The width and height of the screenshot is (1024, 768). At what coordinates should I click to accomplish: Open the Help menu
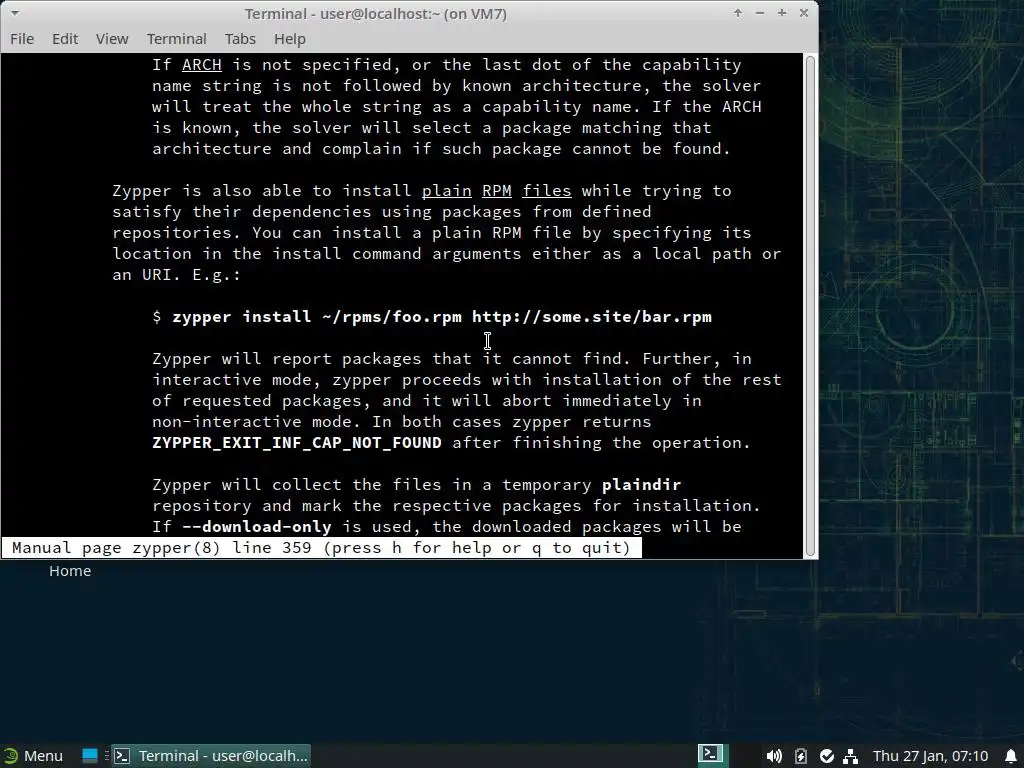[289, 39]
